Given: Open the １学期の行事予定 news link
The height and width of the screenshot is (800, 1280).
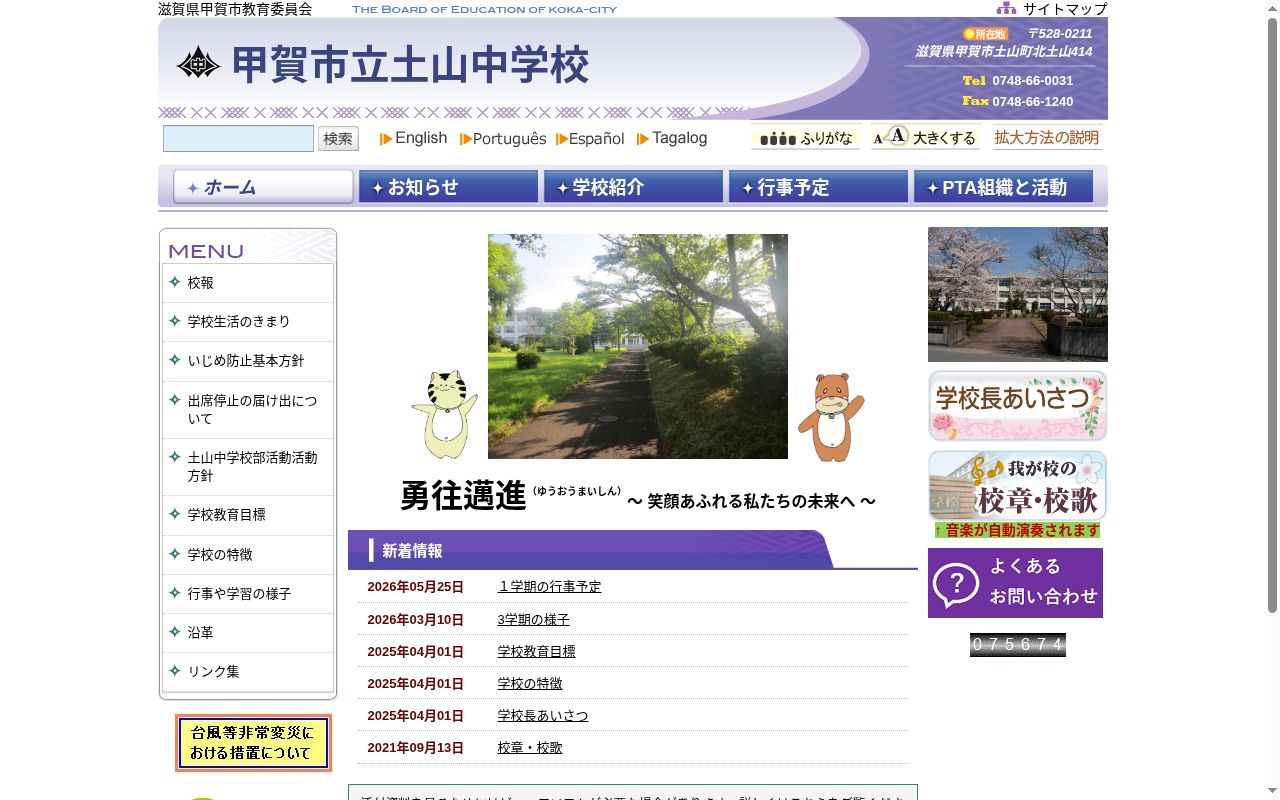Looking at the screenshot, I should (x=549, y=587).
